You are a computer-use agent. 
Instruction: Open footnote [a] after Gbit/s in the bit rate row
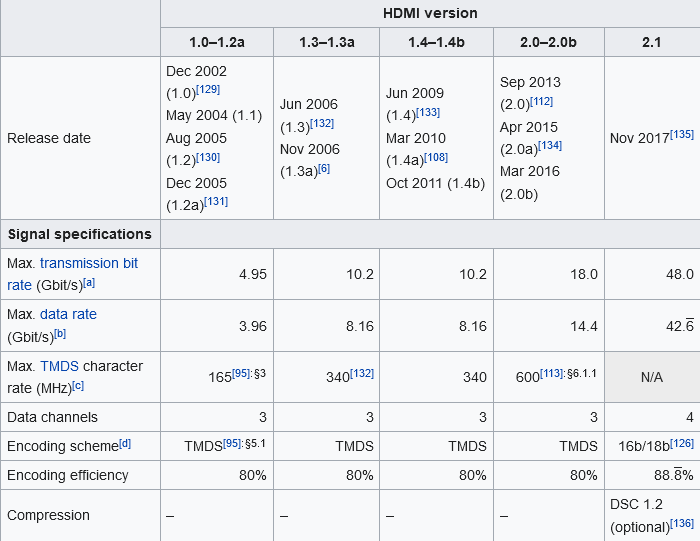coord(89,282)
